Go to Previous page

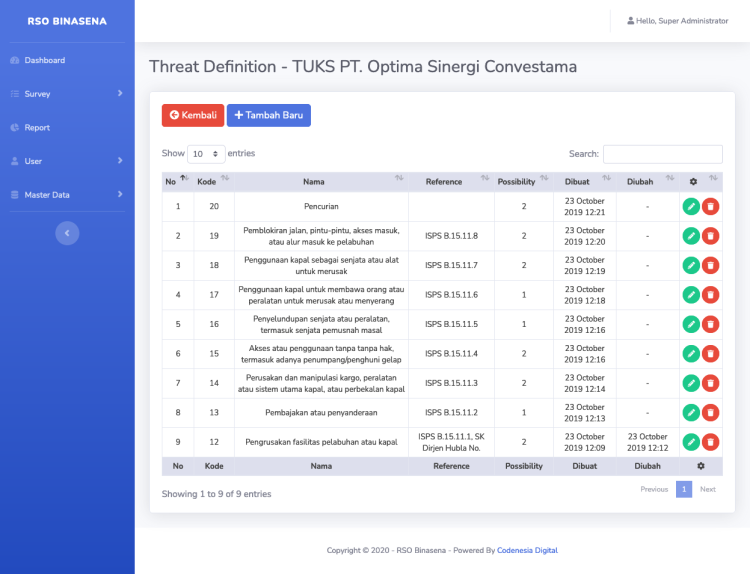tap(654, 489)
